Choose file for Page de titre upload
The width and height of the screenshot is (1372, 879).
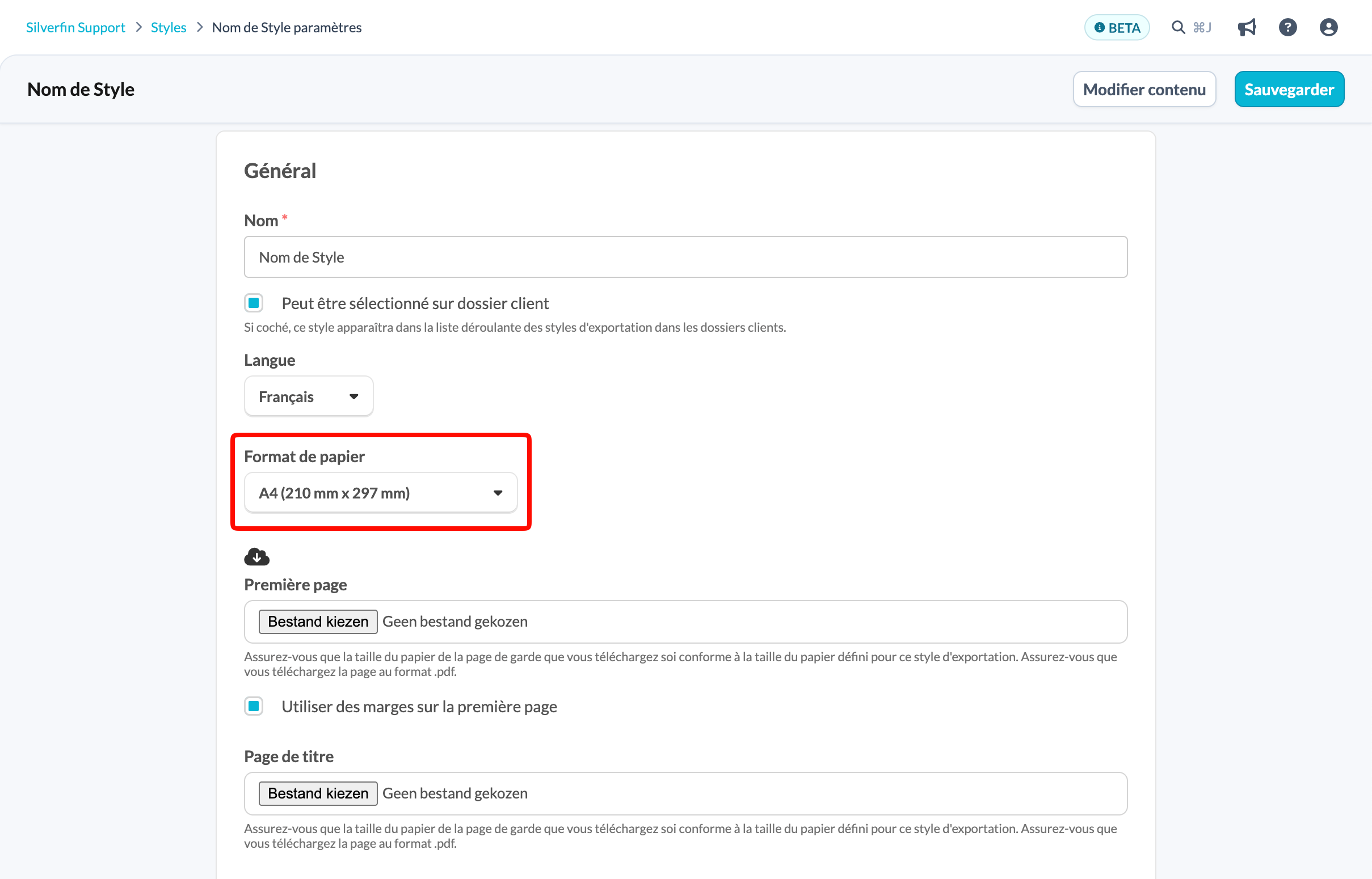[318, 793]
